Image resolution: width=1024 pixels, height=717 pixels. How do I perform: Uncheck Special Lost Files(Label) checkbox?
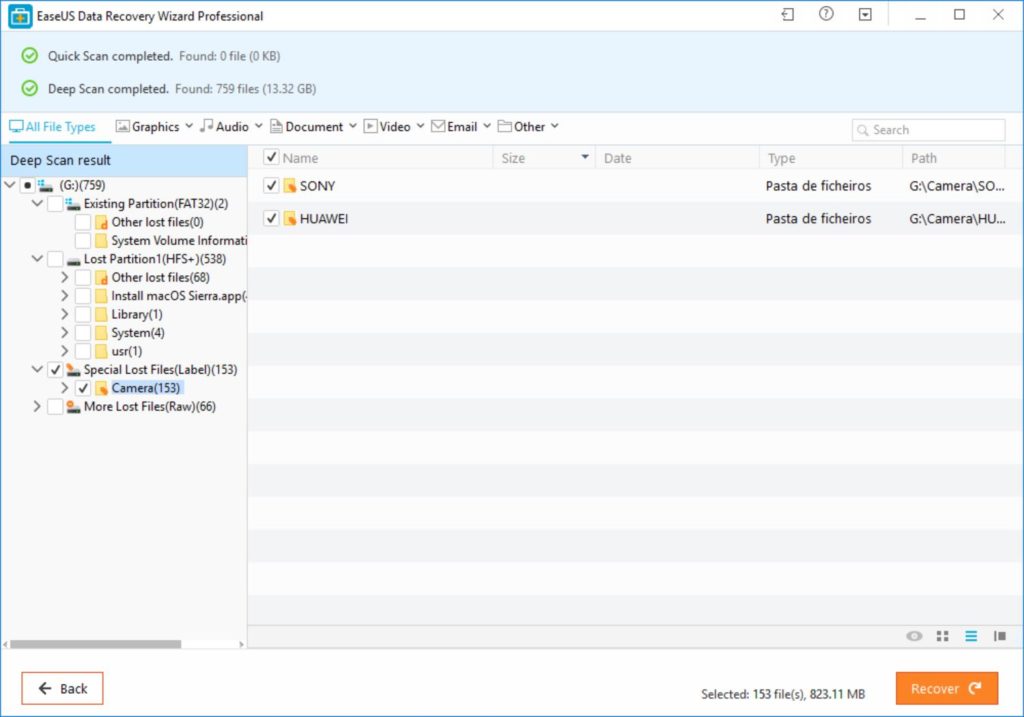55,370
